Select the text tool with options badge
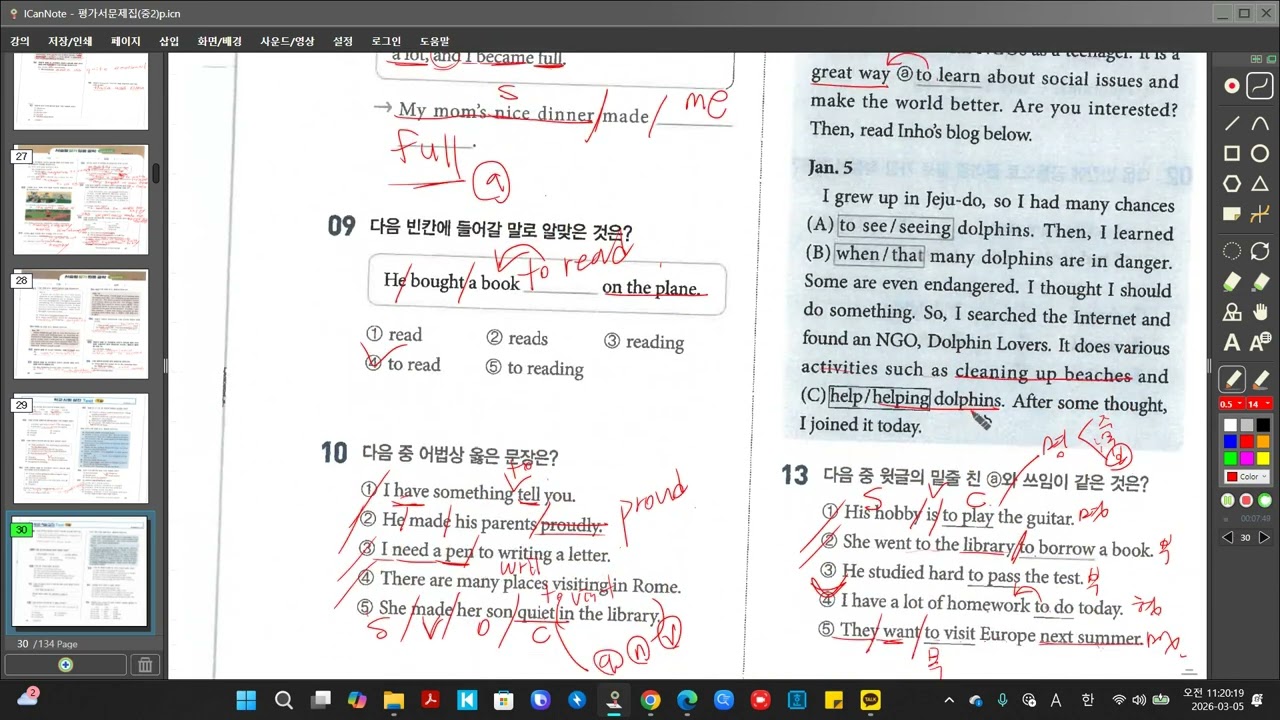The image size is (1280, 720). click(1260, 343)
